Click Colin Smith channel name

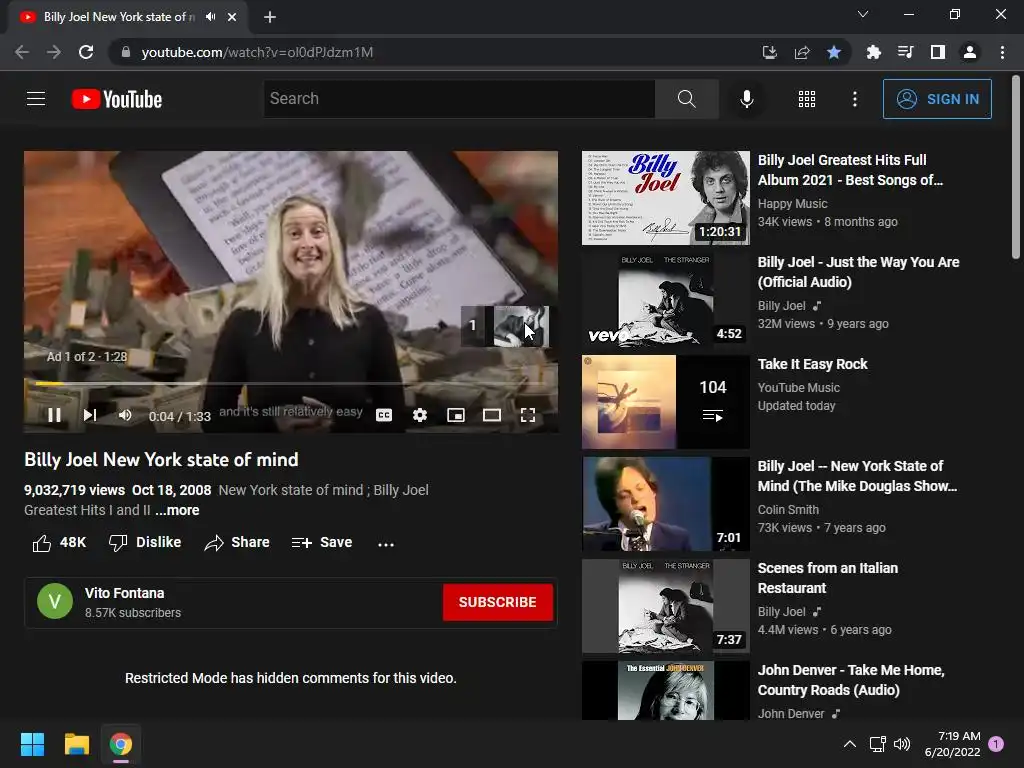tap(788, 509)
